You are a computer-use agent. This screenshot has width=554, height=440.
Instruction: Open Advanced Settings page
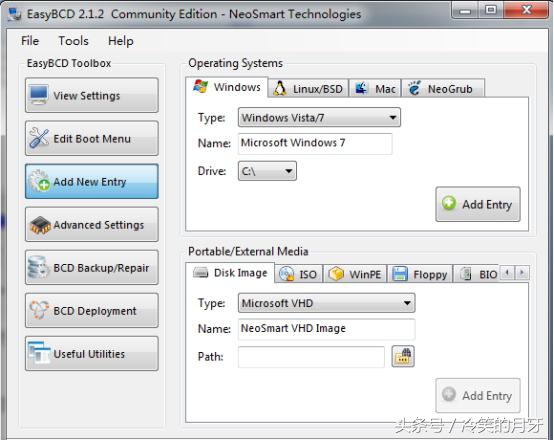coord(92,224)
